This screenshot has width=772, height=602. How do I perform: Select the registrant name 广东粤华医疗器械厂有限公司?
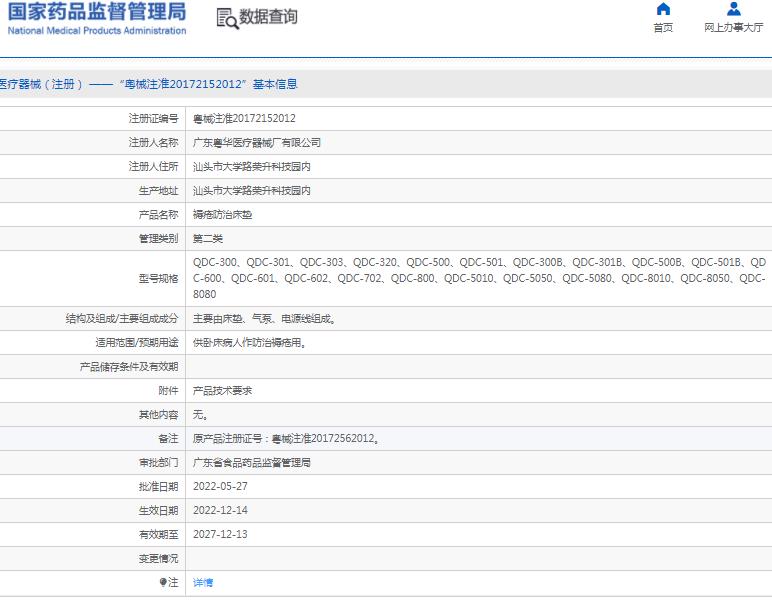(x=257, y=143)
